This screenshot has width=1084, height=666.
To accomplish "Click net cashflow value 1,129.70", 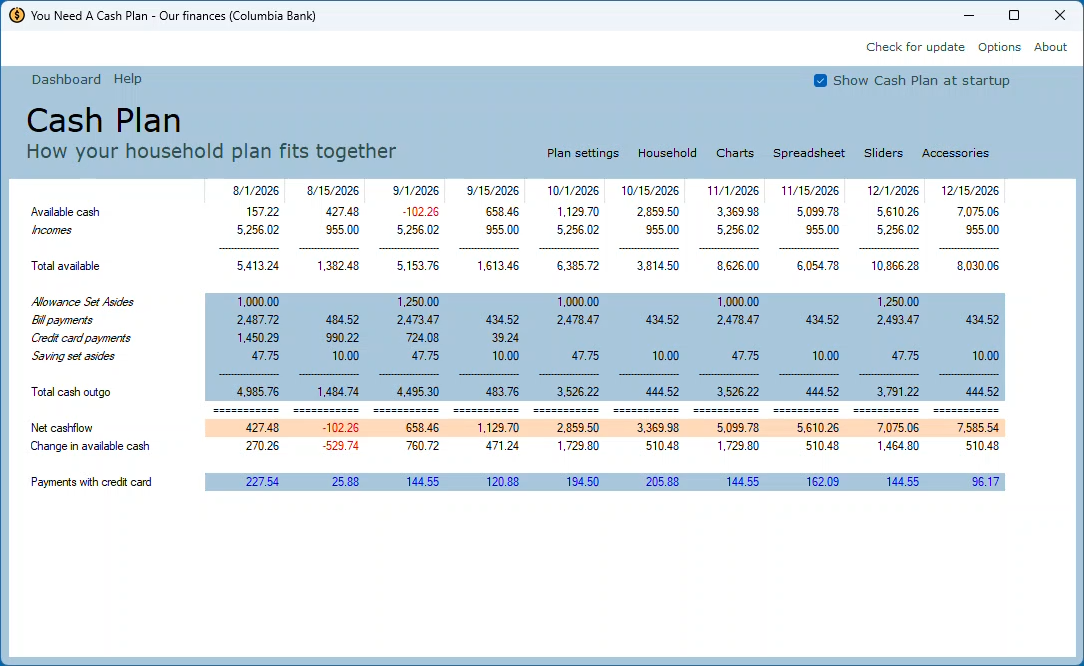I will (498, 428).
